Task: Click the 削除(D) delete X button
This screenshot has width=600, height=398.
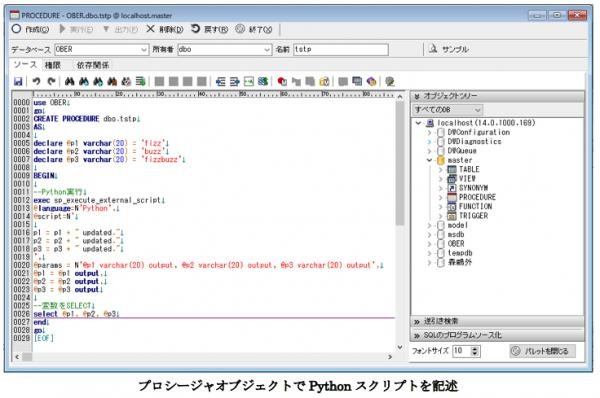Action: point(165,29)
